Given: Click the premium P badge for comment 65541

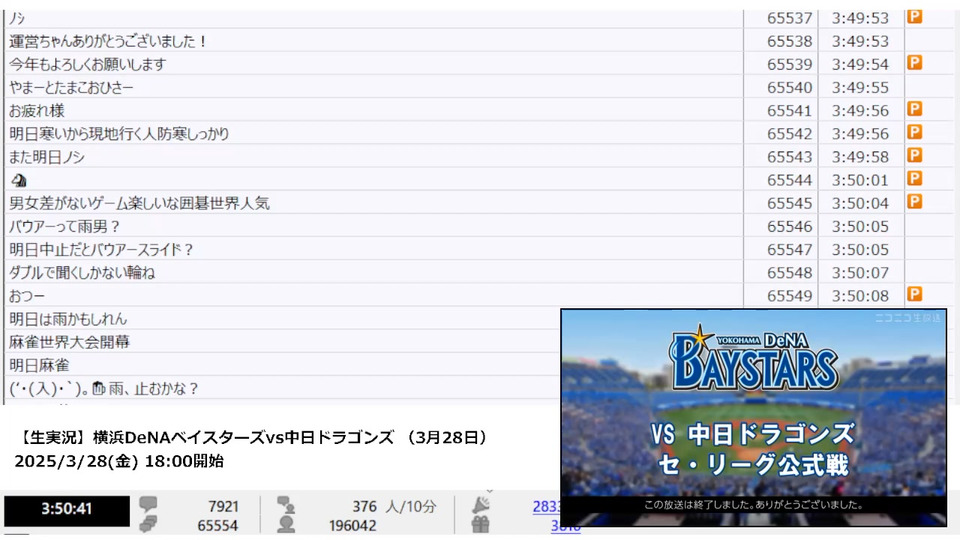Looking at the screenshot, I should coord(915,110).
